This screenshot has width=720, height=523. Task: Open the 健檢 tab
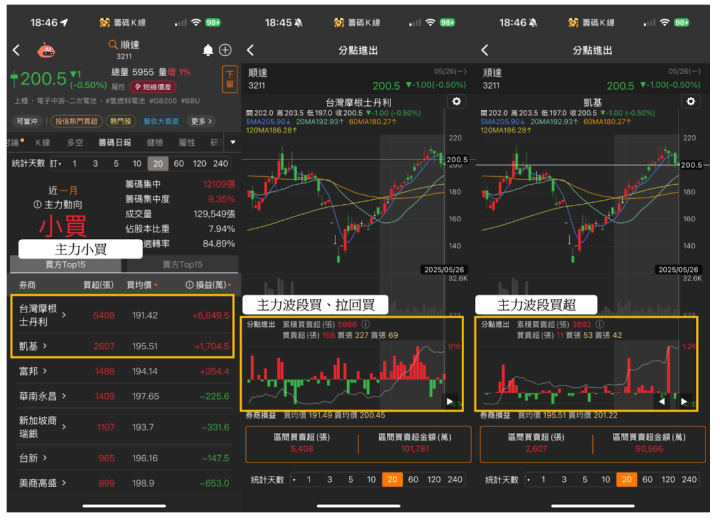point(155,142)
